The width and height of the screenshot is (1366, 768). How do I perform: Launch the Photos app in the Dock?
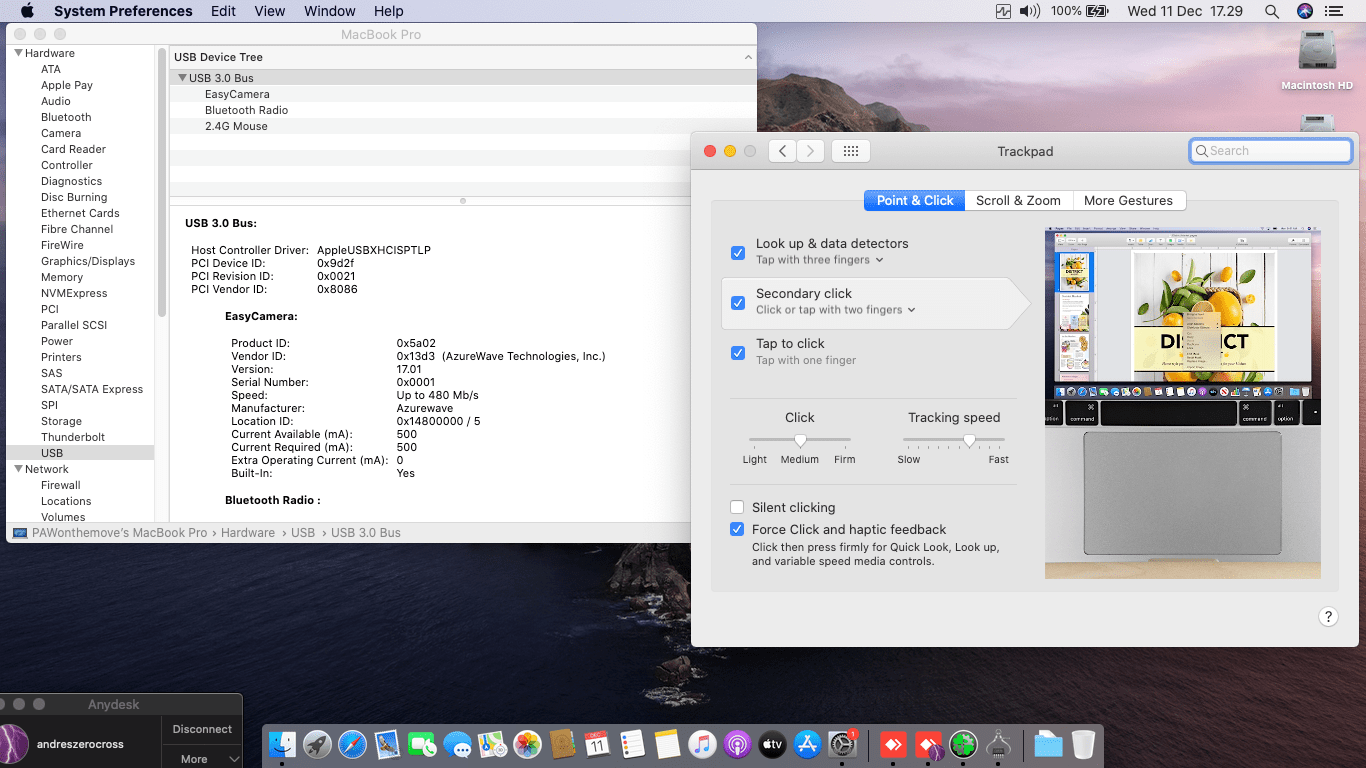(x=527, y=745)
